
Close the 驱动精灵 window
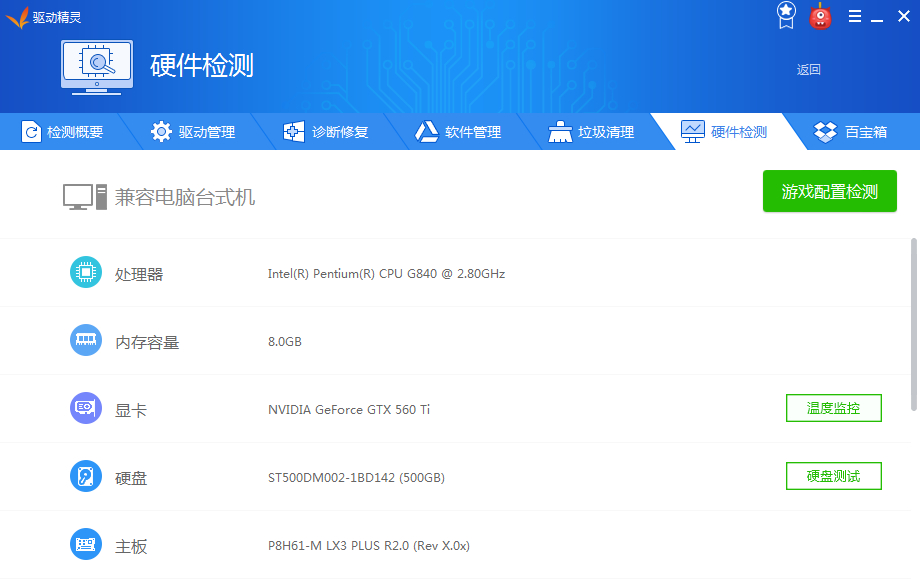click(904, 16)
